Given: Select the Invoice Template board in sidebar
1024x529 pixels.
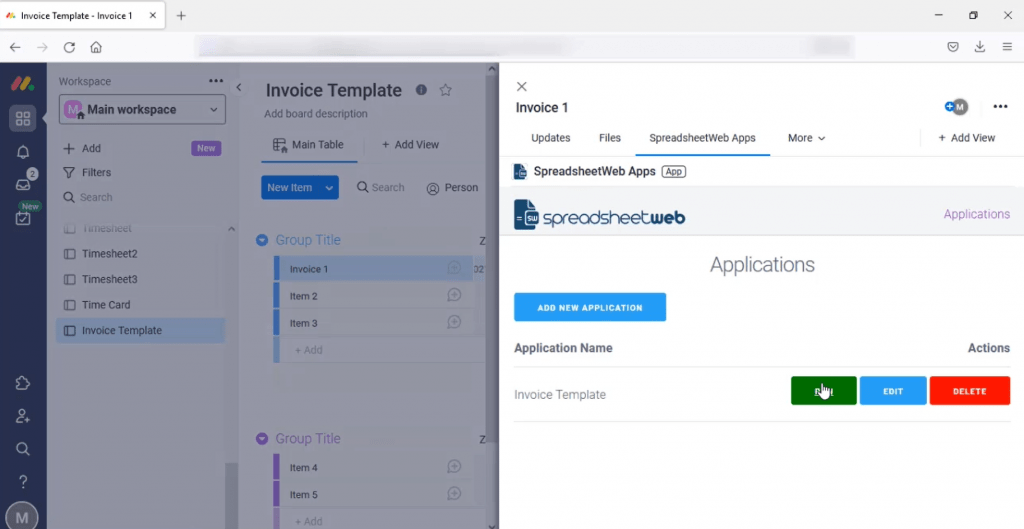Looking at the screenshot, I should [140, 330].
